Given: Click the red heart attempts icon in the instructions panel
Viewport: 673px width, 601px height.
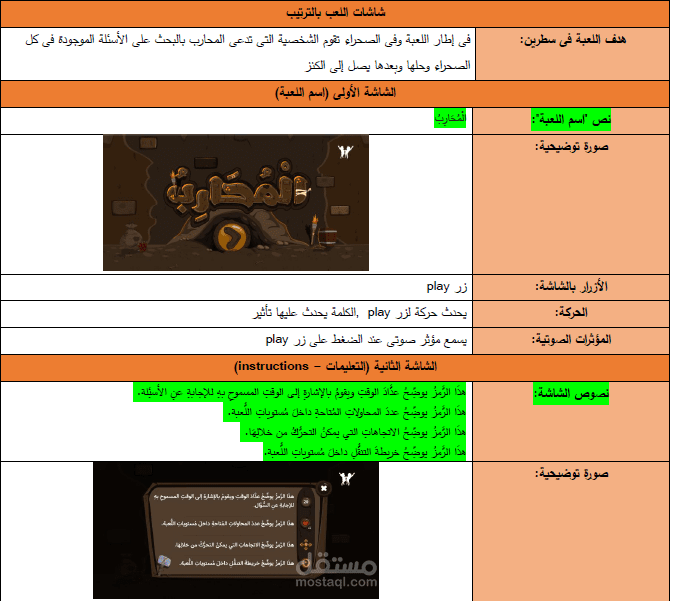Looking at the screenshot, I should coord(306,523).
